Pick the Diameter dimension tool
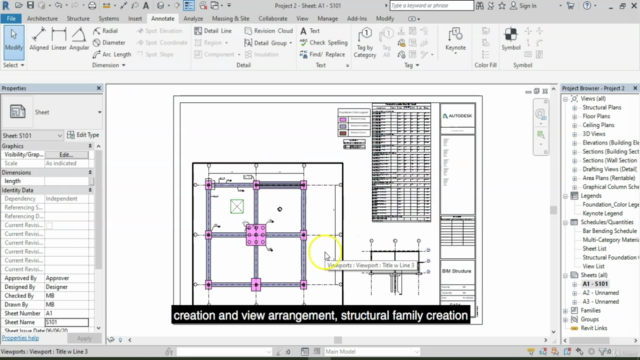 coord(109,42)
